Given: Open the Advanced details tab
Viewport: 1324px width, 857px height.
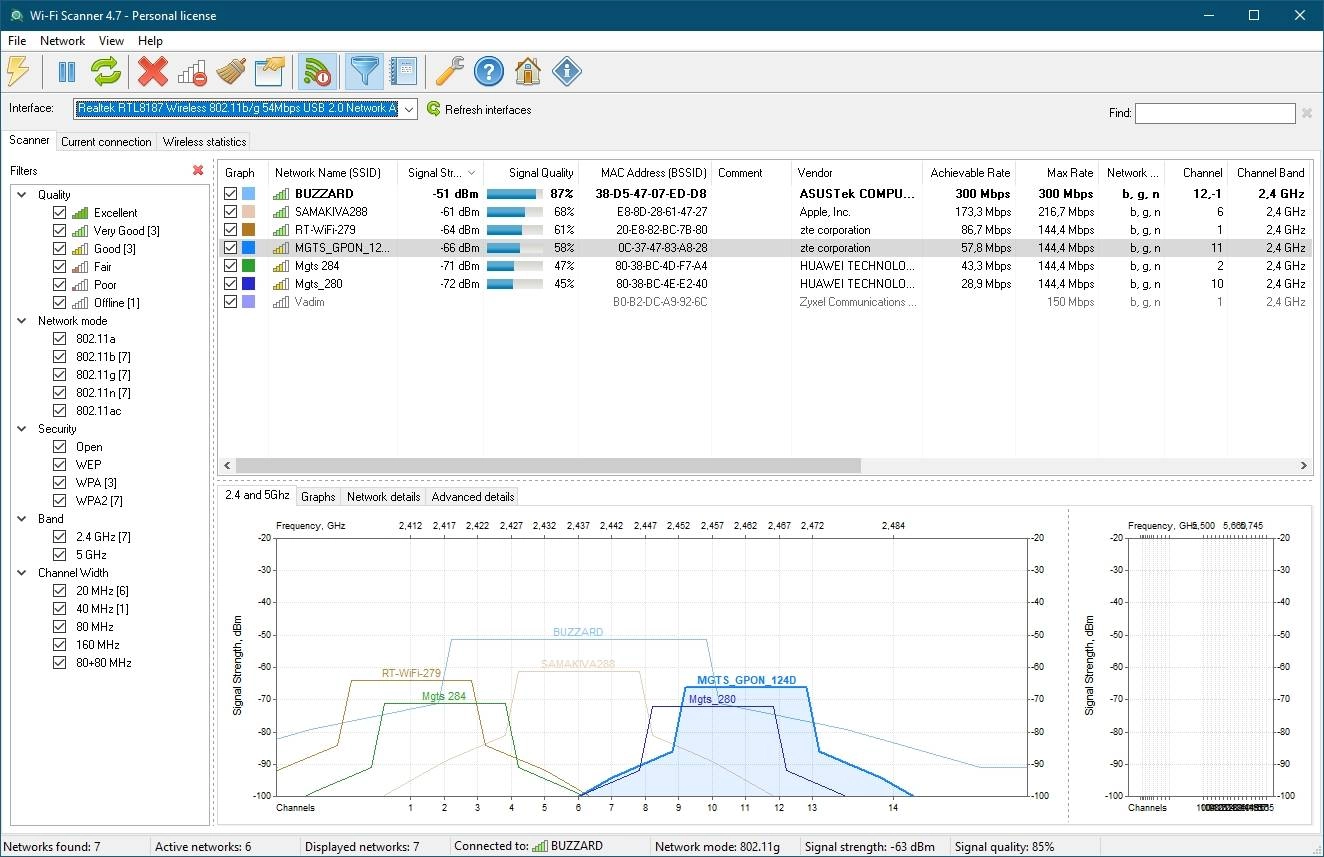Looking at the screenshot, I should [x=473, y=497].
